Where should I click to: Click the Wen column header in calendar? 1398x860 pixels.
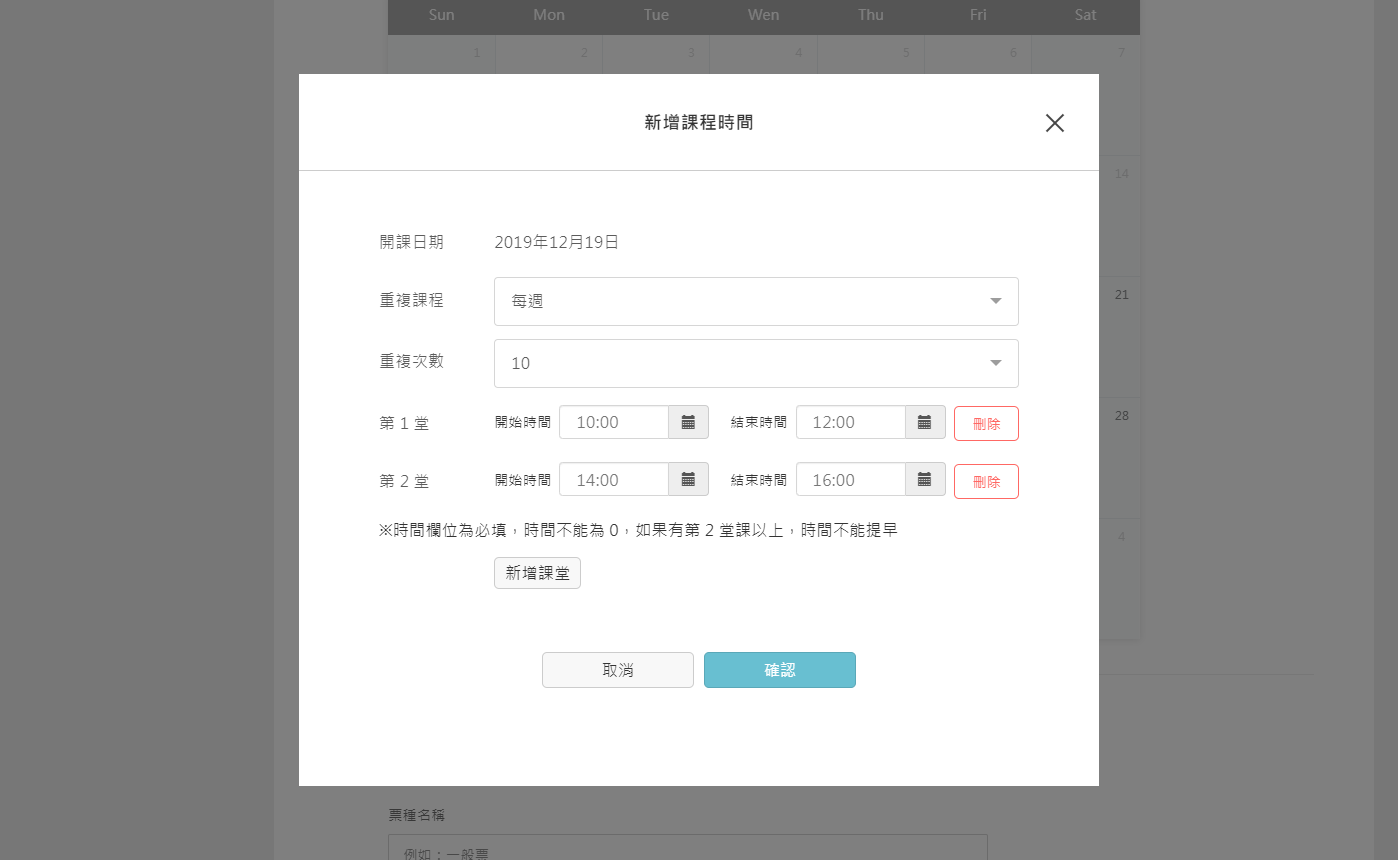(x=763, y=15)
